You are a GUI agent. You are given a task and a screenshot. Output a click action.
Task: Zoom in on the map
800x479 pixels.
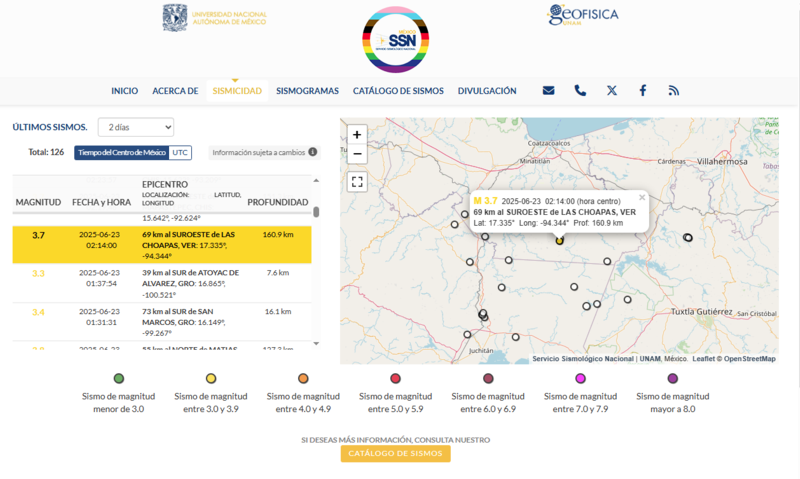tap(357, 135)
